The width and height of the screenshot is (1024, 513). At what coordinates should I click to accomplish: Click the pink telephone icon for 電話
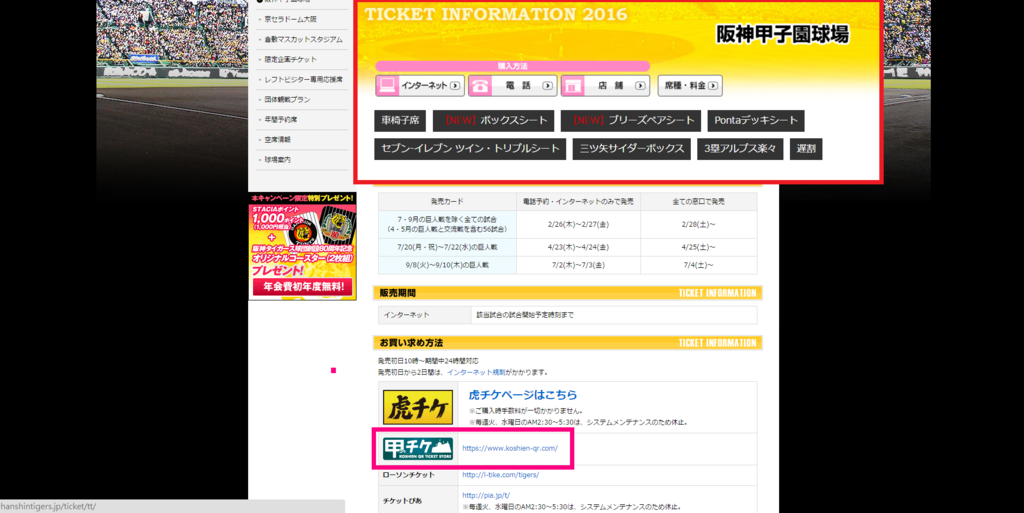tap(480, 86)
